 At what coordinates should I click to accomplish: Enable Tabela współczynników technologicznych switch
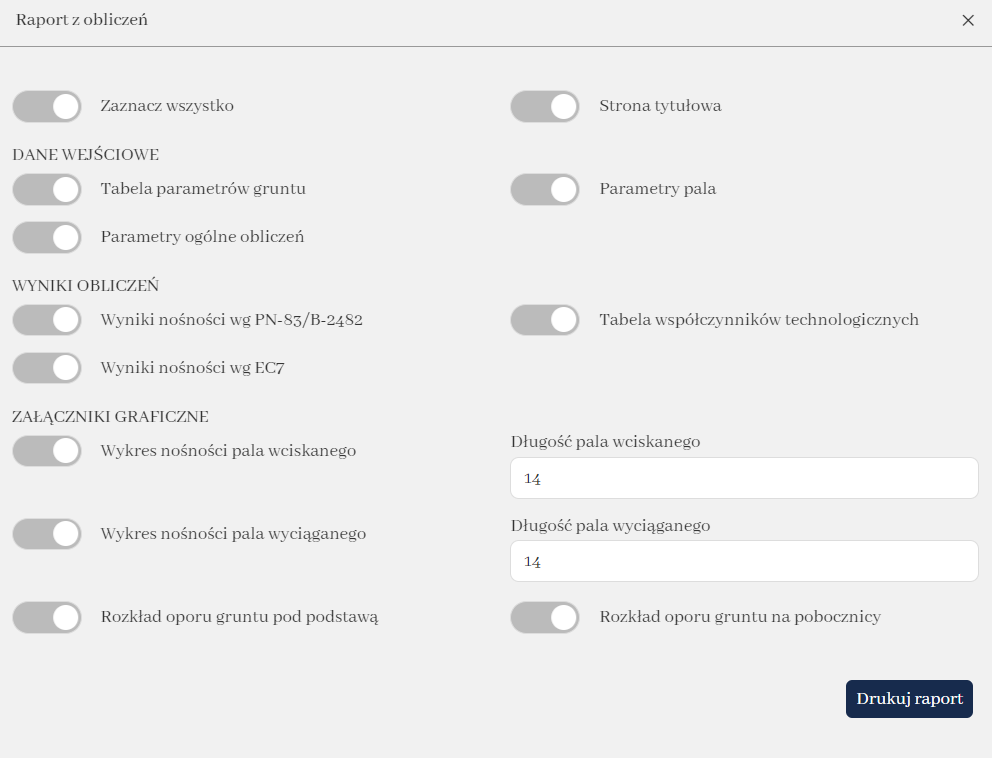coord(545,320)
